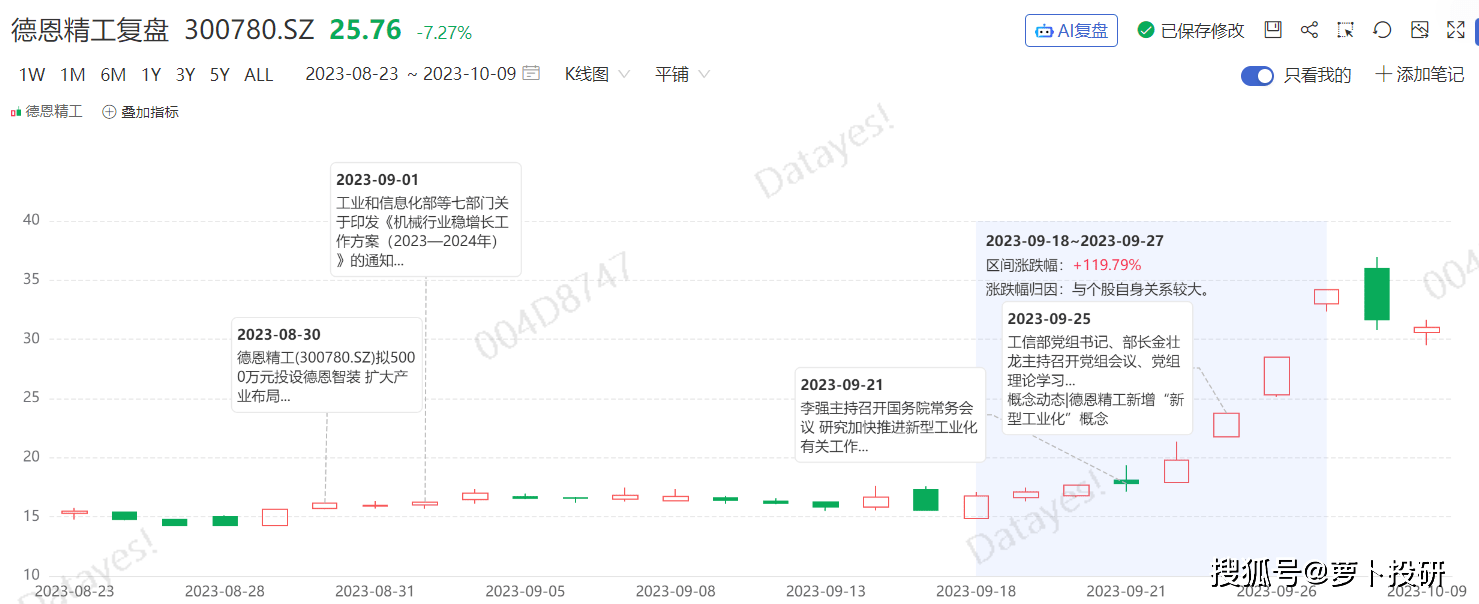Open the 2023-09-01 news annotation card
Screen dimensions: 1479x604
click(425, 219)
